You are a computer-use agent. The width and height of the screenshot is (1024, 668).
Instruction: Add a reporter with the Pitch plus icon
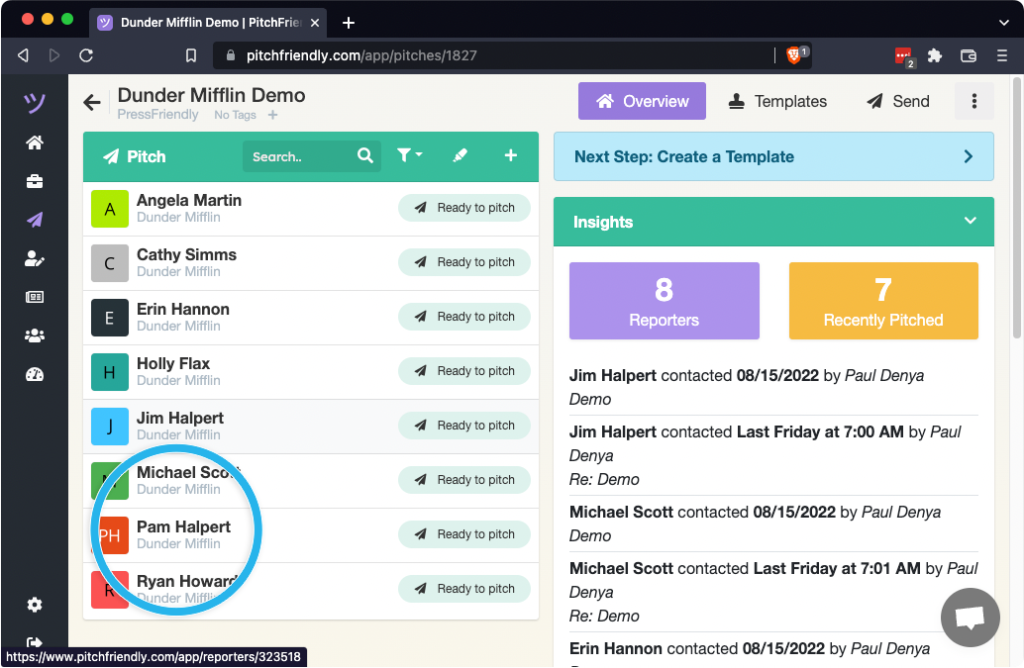[x=510, y=156]
